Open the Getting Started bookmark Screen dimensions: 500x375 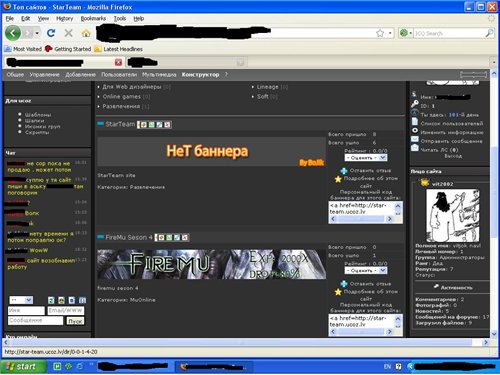68,49
